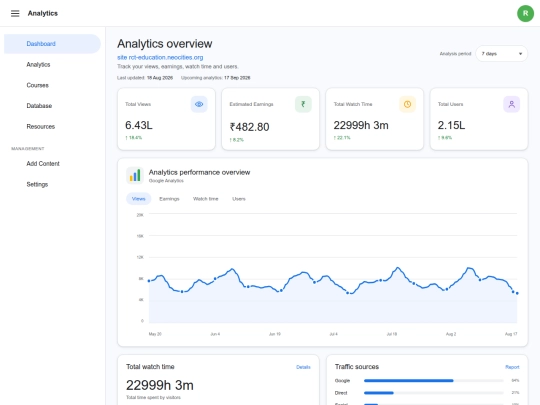
Task: Click the Analytics title in the header
Action: point(43,13)
